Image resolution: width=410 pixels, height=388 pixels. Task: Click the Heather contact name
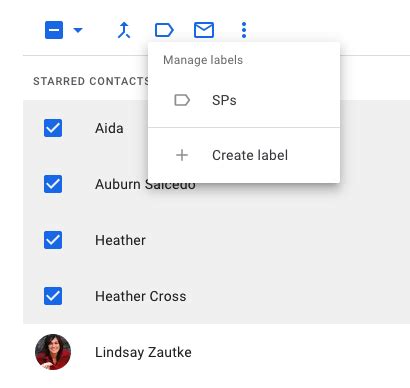coord(120,240)
